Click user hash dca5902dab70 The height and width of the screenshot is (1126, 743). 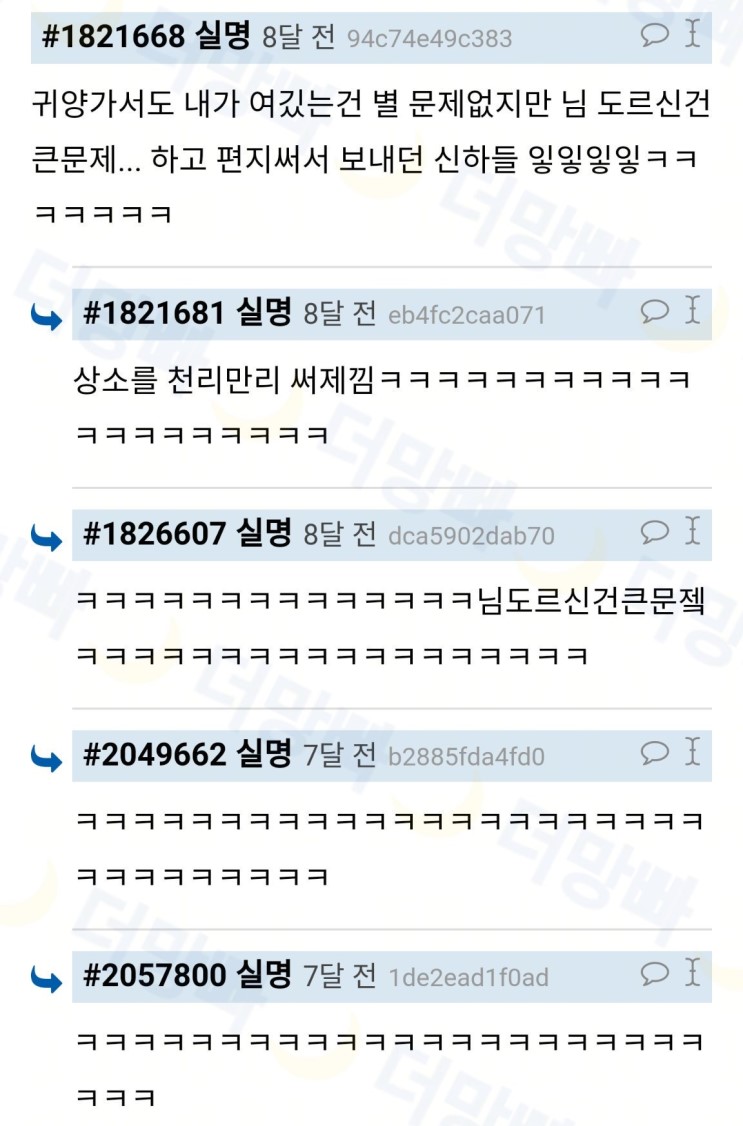(x=471, y=536)
